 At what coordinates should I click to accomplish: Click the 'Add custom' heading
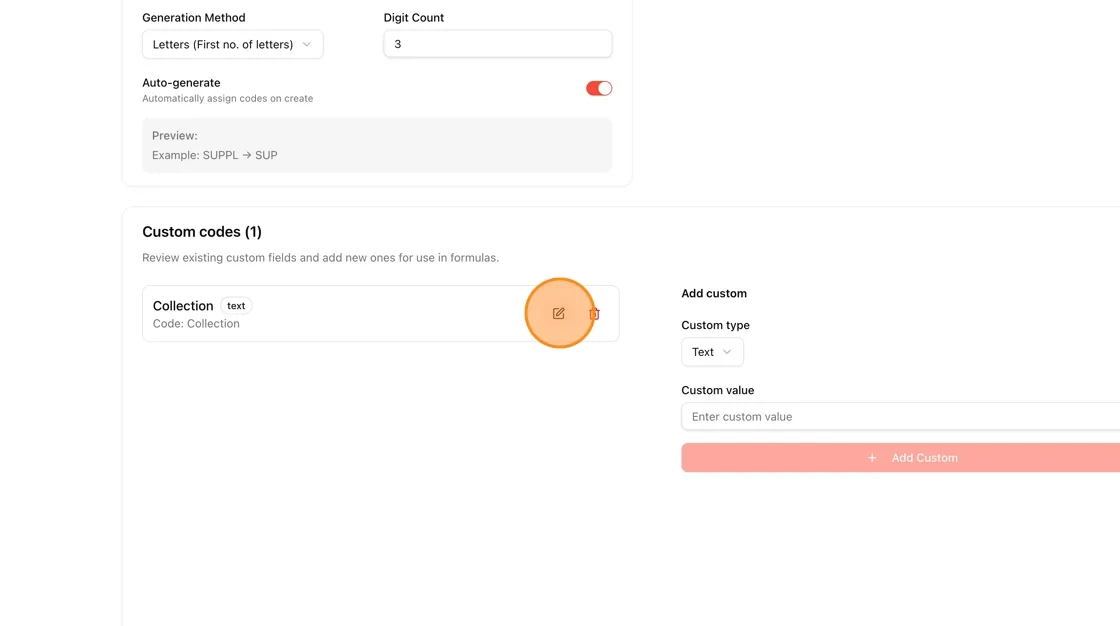(x=714, y=293)
